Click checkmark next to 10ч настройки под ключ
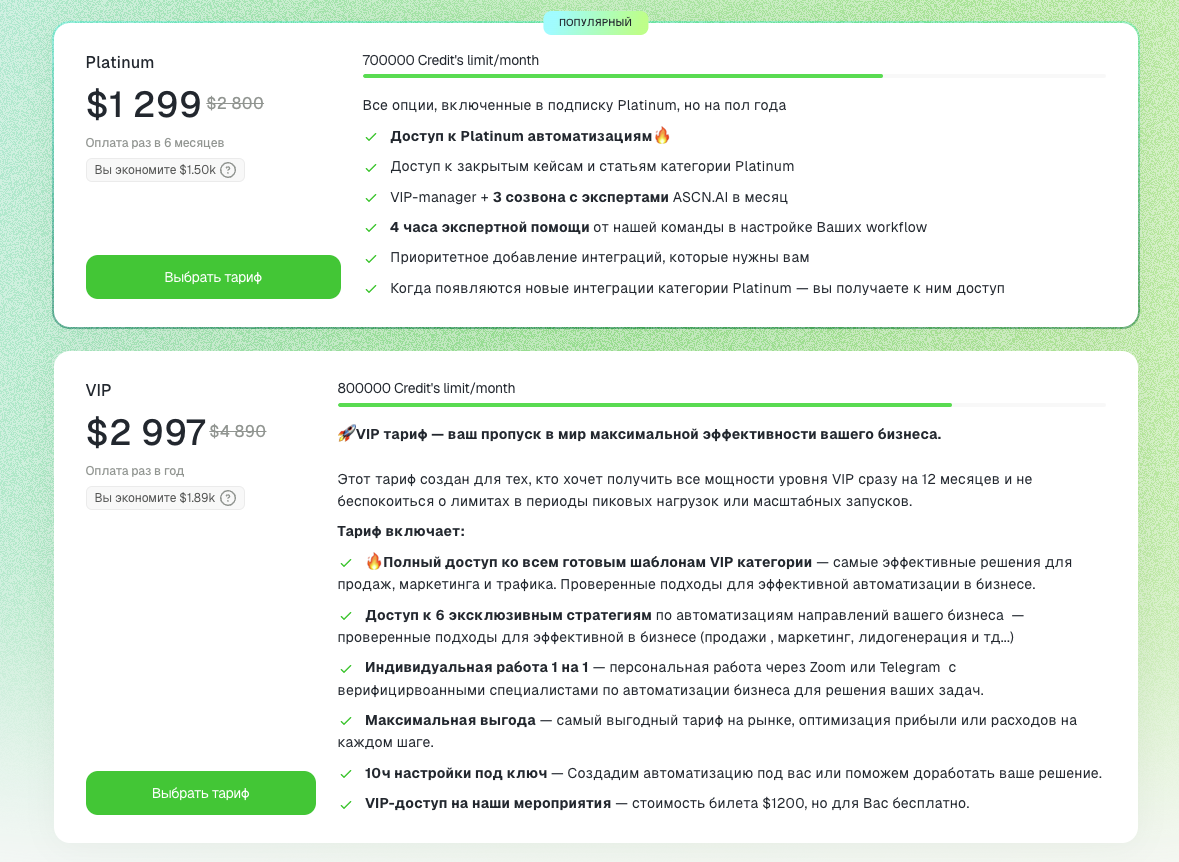1179x862 pixels. [x=346, y=774]
